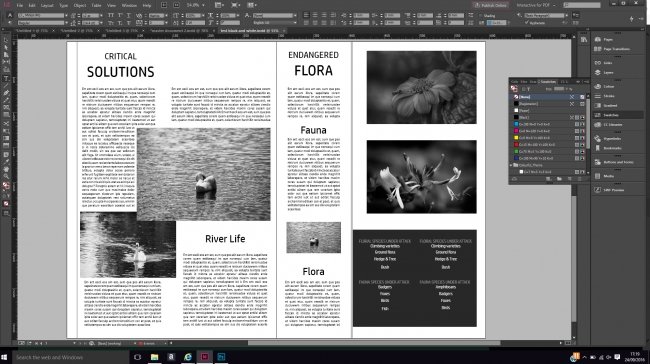
Task: Select the Type tool in the toolbox
Action: pos(6,79)
